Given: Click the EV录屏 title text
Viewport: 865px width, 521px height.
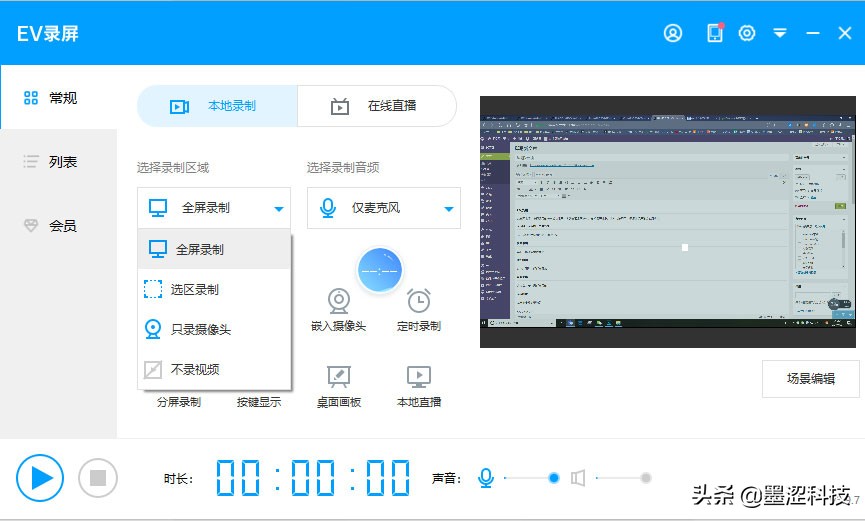Looking at the screenshot, I should [x=48, y=34].
